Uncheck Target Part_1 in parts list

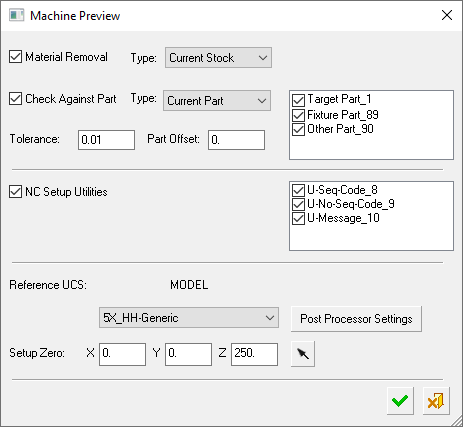pos(298,100)
